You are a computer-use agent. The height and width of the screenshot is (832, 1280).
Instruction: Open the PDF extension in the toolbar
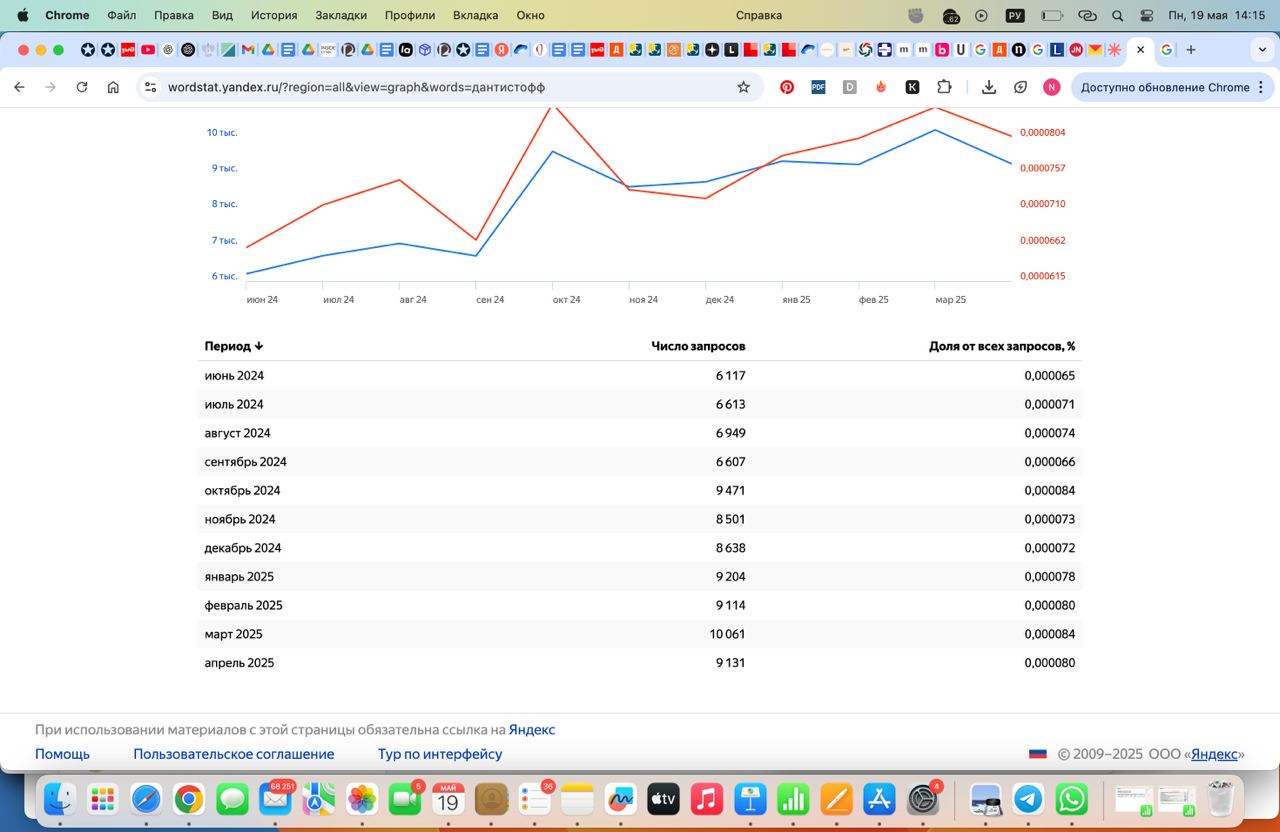(x=818, y=87)
